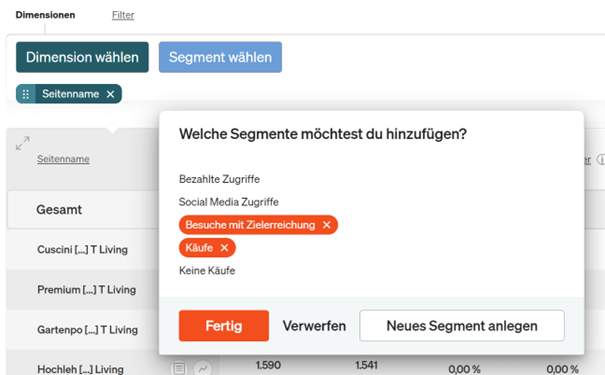
Task: Open the page detail icon in Hochleh row
Action: click(179, 368)
